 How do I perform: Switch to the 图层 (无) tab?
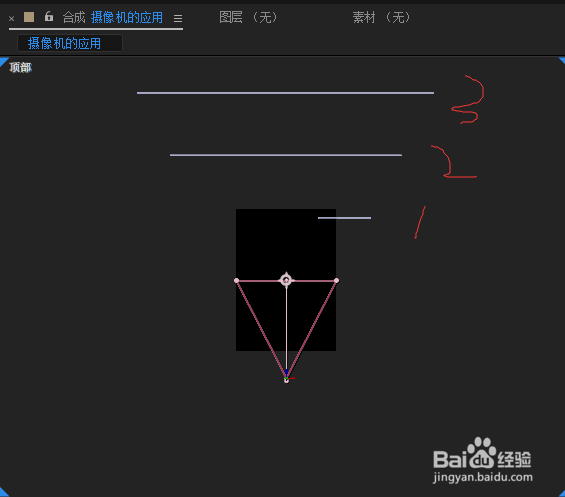(248, 17)
